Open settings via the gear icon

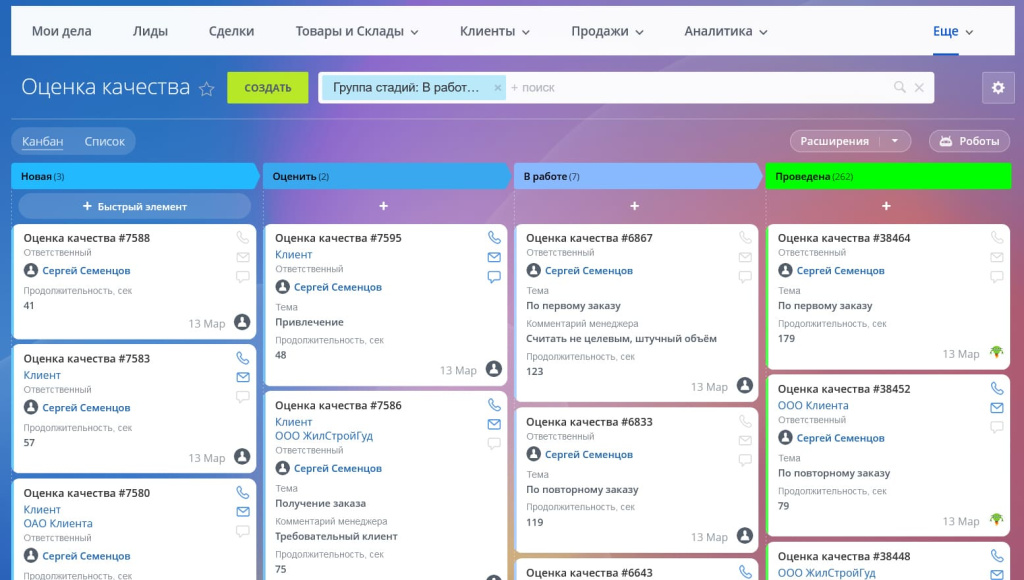(x=997, y=88)
